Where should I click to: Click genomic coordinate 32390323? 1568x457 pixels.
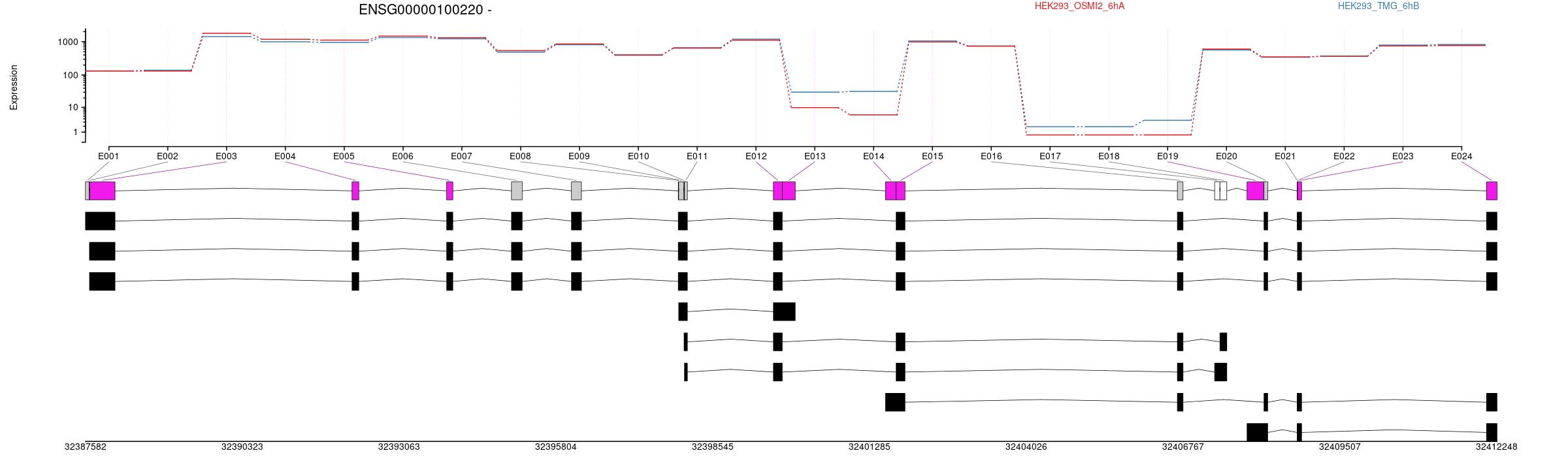(x=242, y=447)
